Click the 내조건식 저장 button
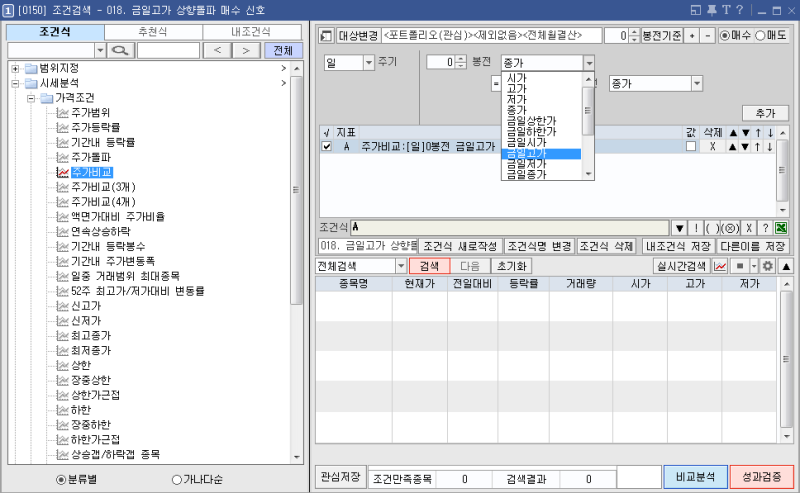800x493 pixels. click(x=678, y=246)
